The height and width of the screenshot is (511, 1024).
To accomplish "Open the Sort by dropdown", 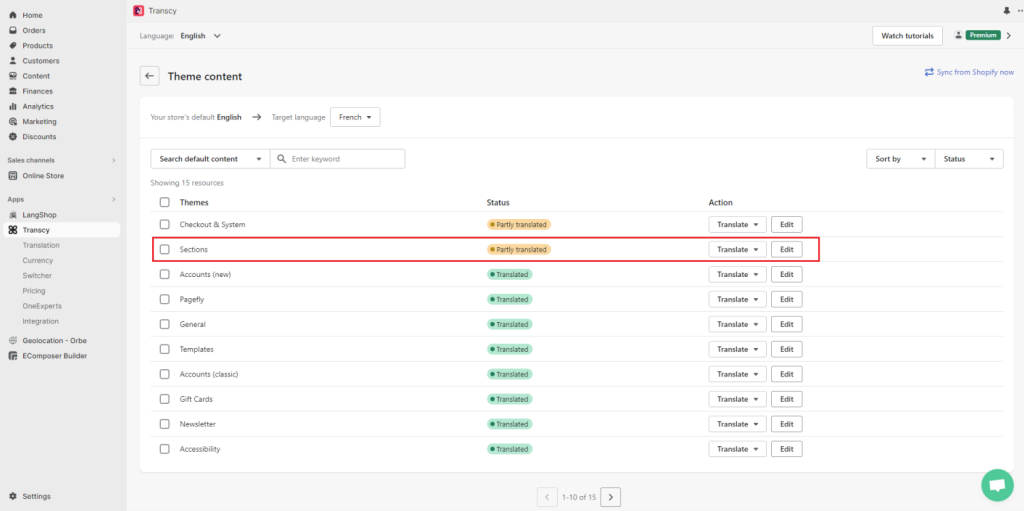I will [x=901, y=159].
